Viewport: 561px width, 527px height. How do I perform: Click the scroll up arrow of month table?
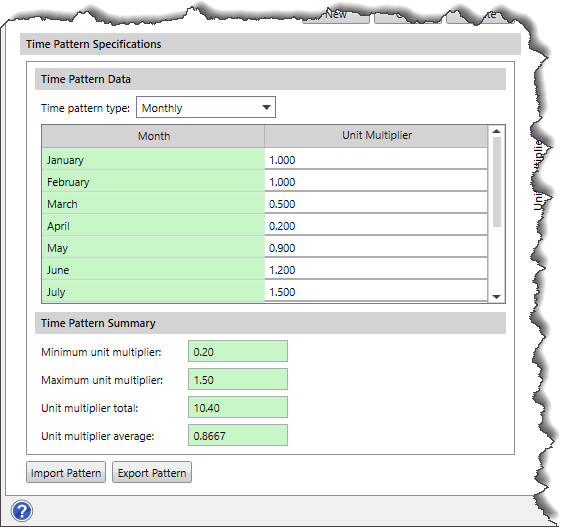[496, 131]
